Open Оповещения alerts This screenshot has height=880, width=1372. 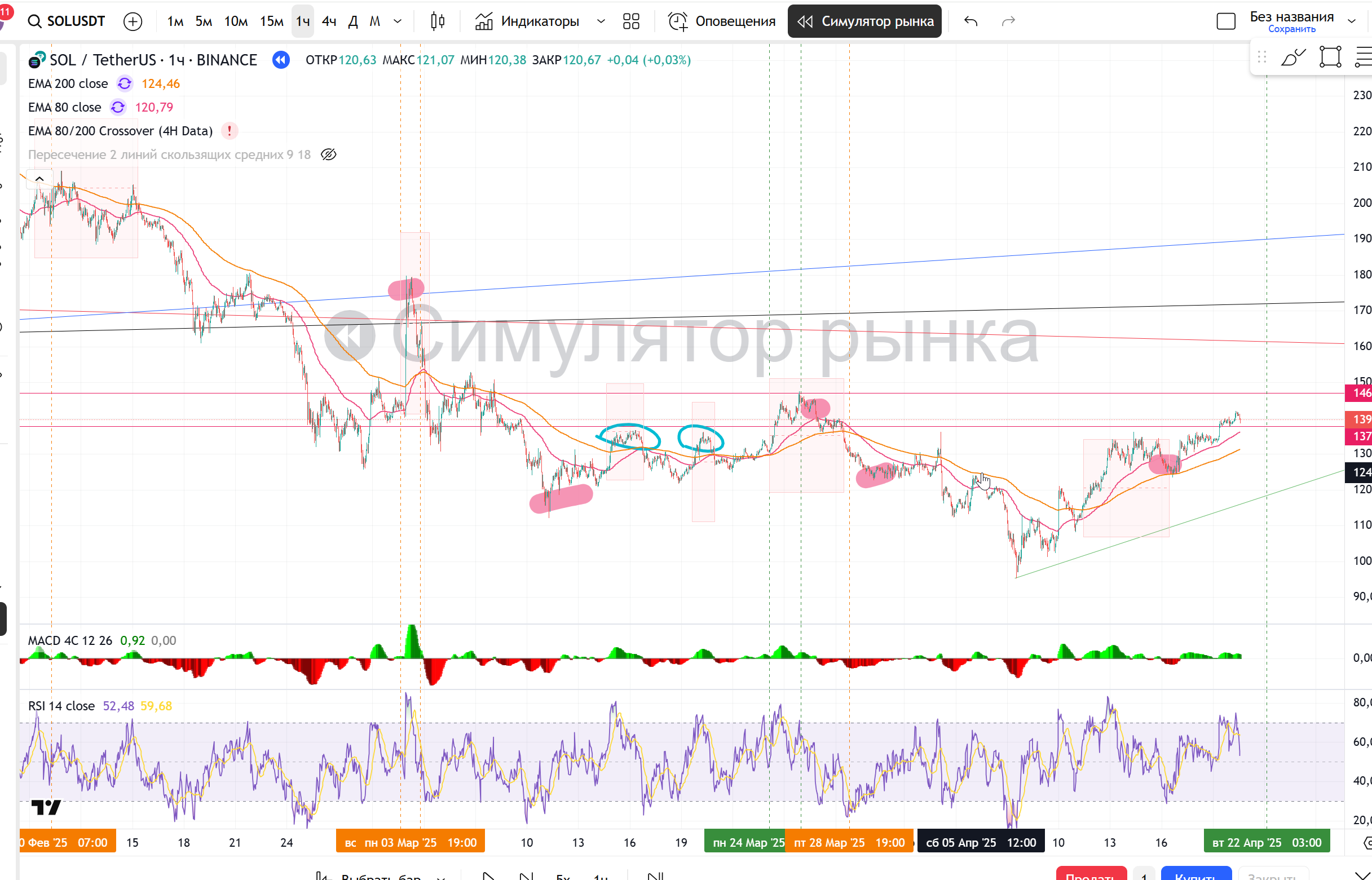pyautogui.click(x=722, y=21)
